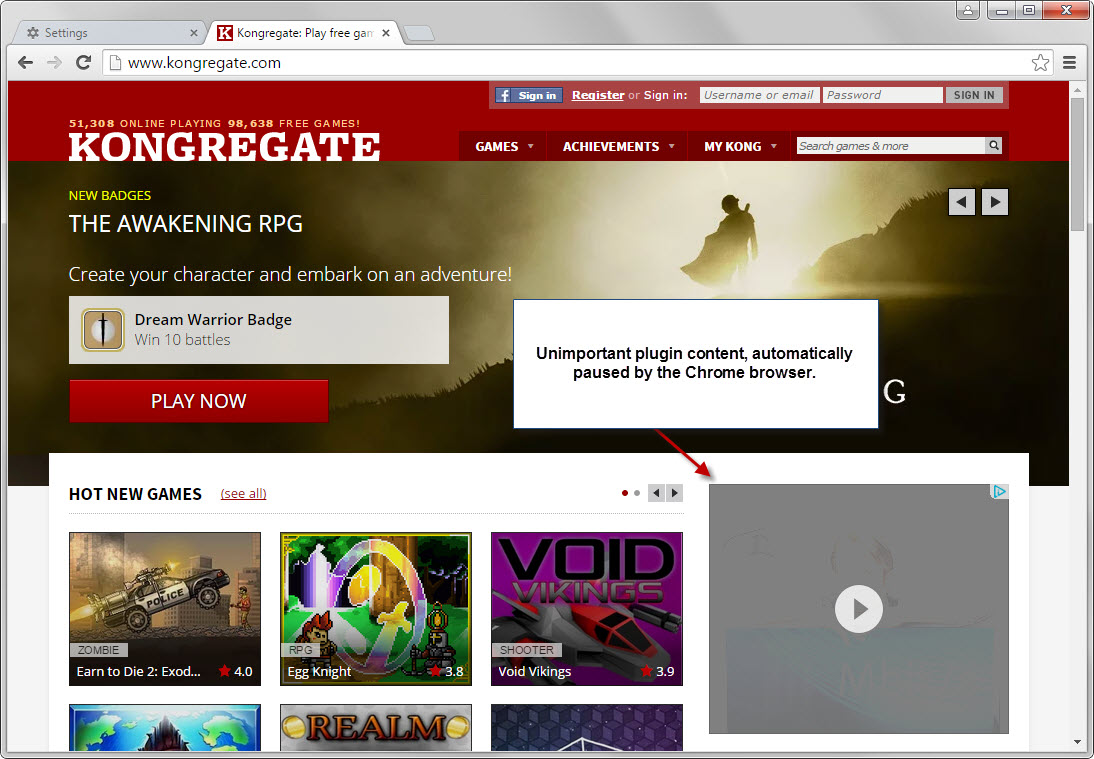This screenshot has height=759, width=1094.
Task: Click the RPG category tag on Egg Knight
Action: (x=301, y=650)
